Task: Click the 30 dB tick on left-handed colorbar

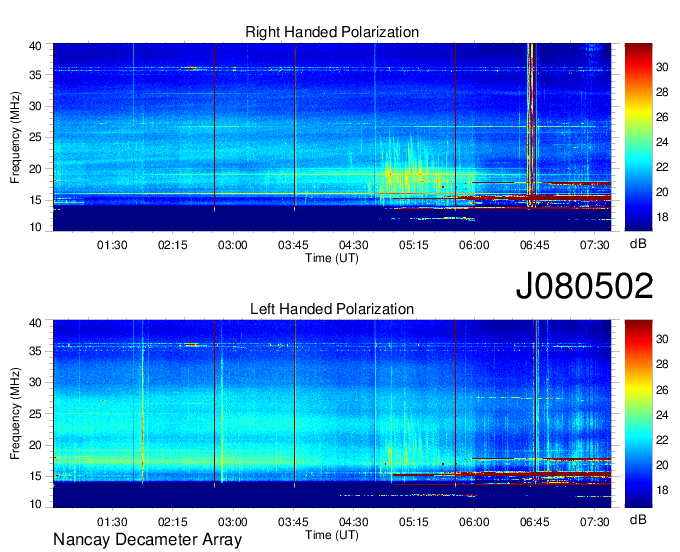Action: click(x=662, y=339)
